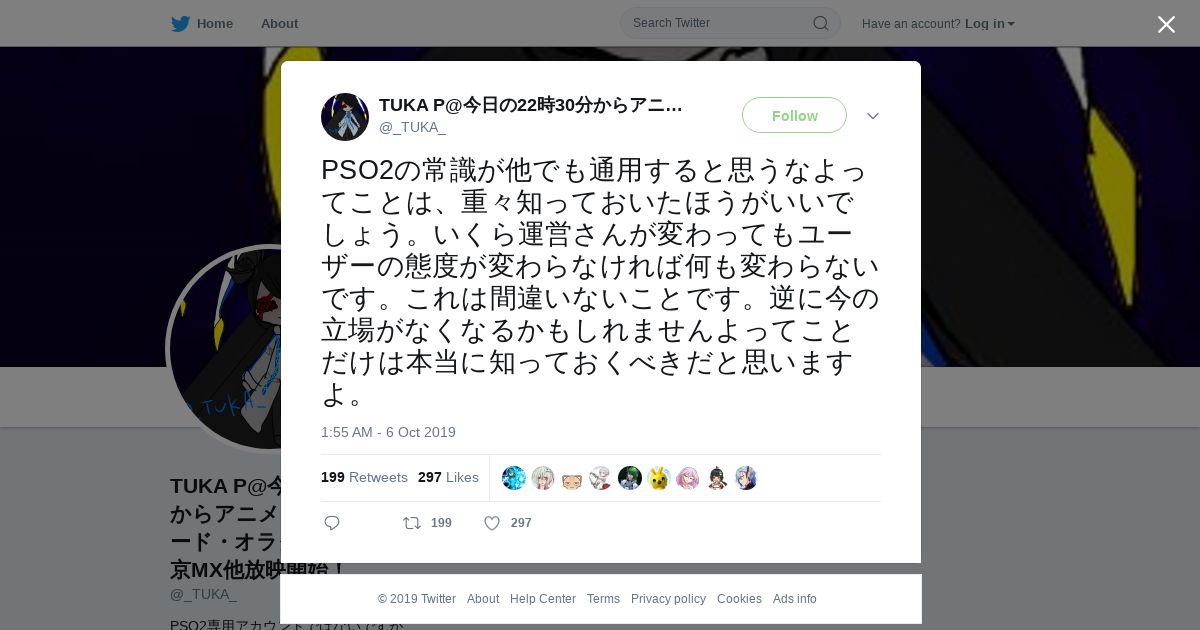Retweet using the retweet arrows icon
Viewport: 1200px width, 630px height.
pos(411,523)
